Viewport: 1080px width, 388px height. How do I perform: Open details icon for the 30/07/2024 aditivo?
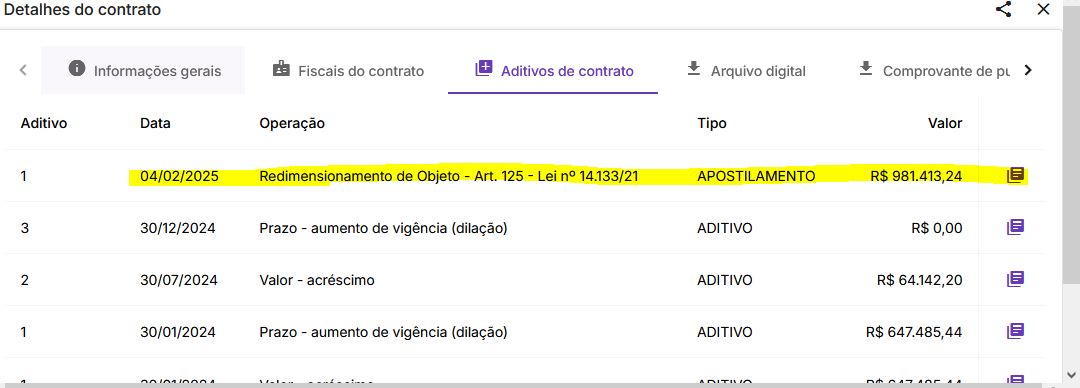[x=1015, y=279]
